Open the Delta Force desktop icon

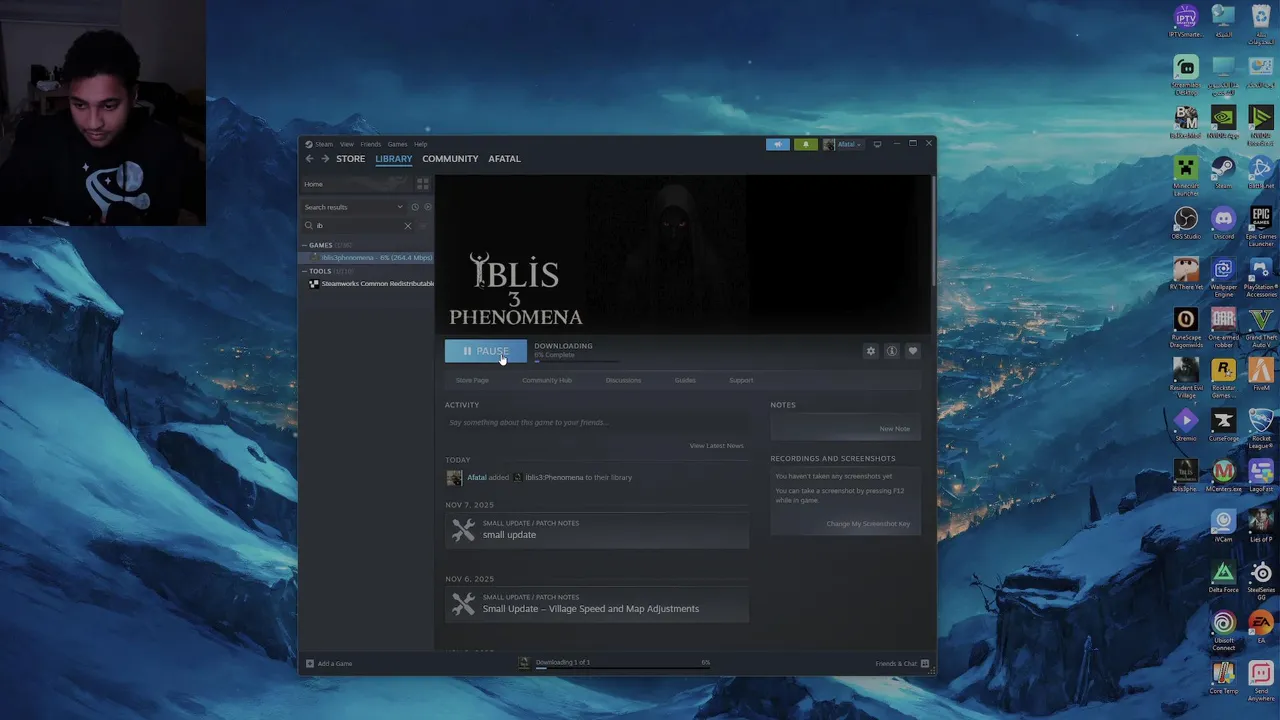point(1223,578)
